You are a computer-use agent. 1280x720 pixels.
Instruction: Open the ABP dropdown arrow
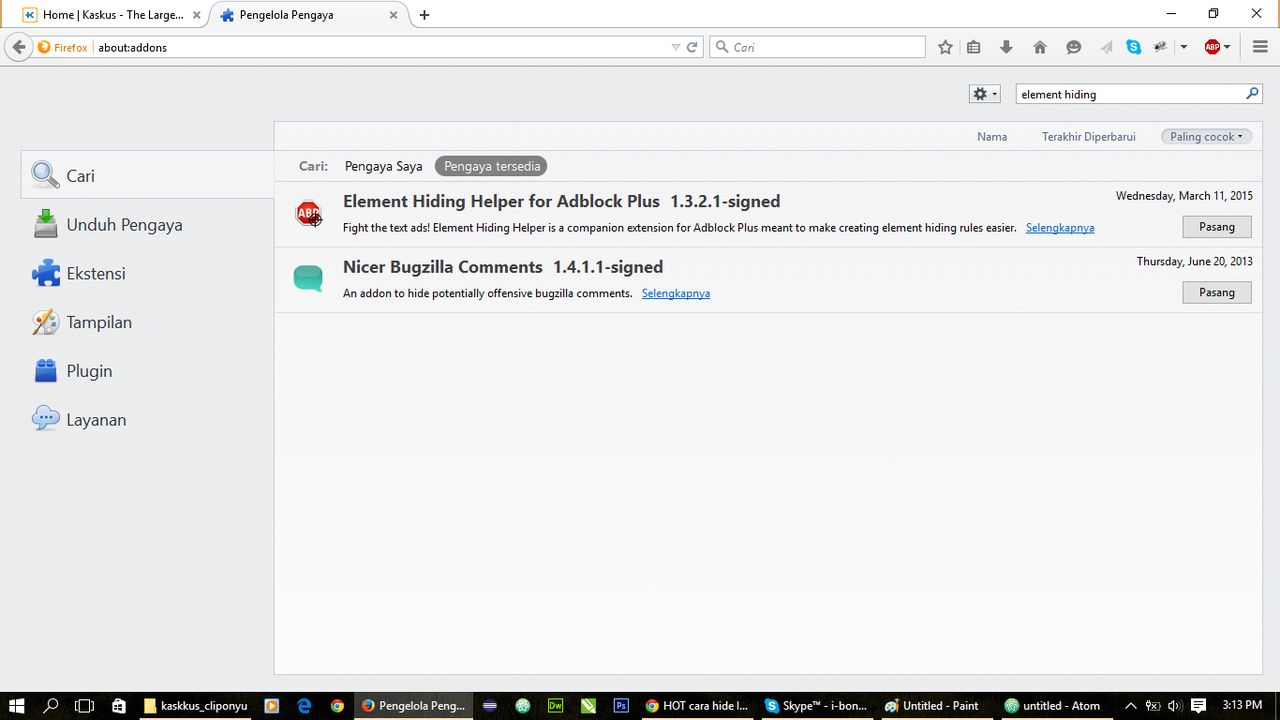click(1227, 47)
